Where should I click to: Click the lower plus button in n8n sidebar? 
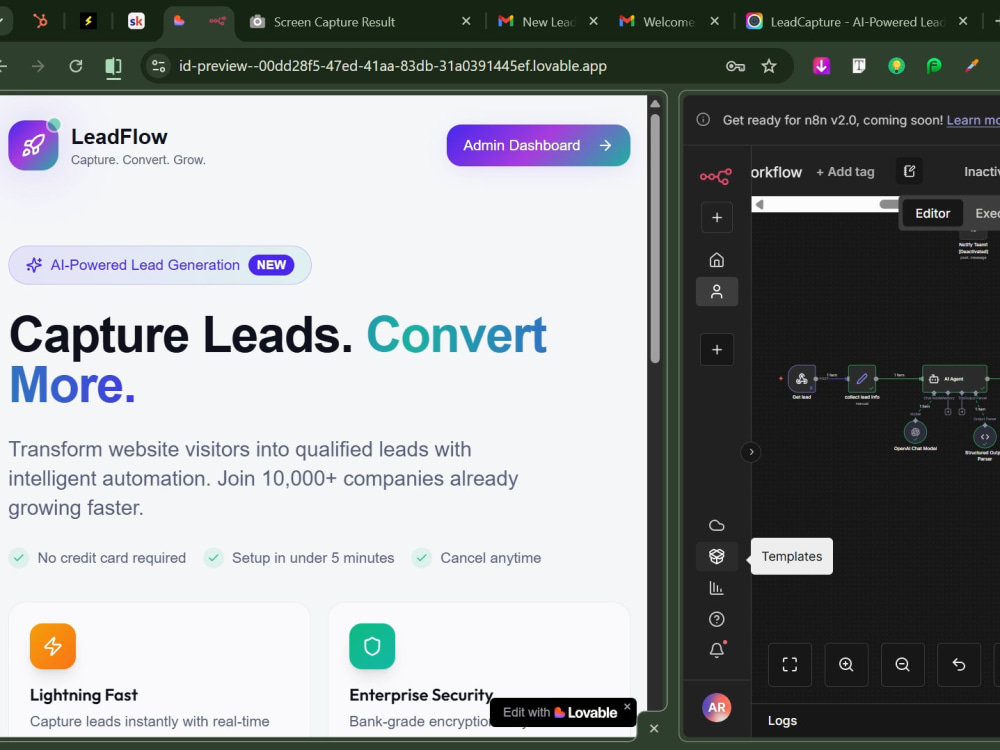tap(717, 349)
